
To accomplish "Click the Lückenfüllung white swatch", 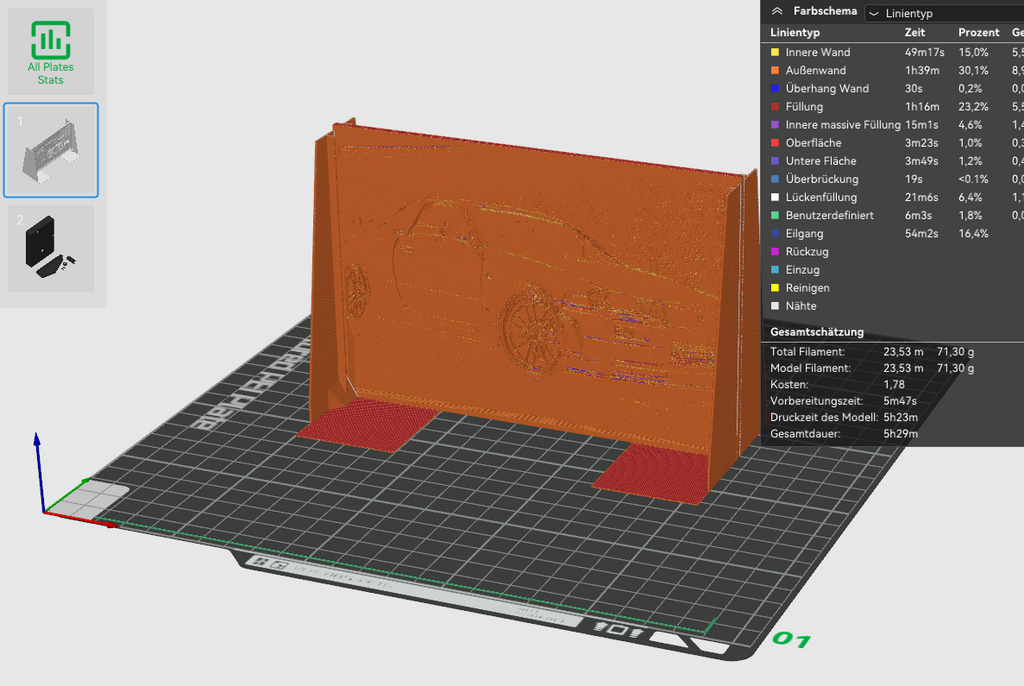I will click(775, 197).
